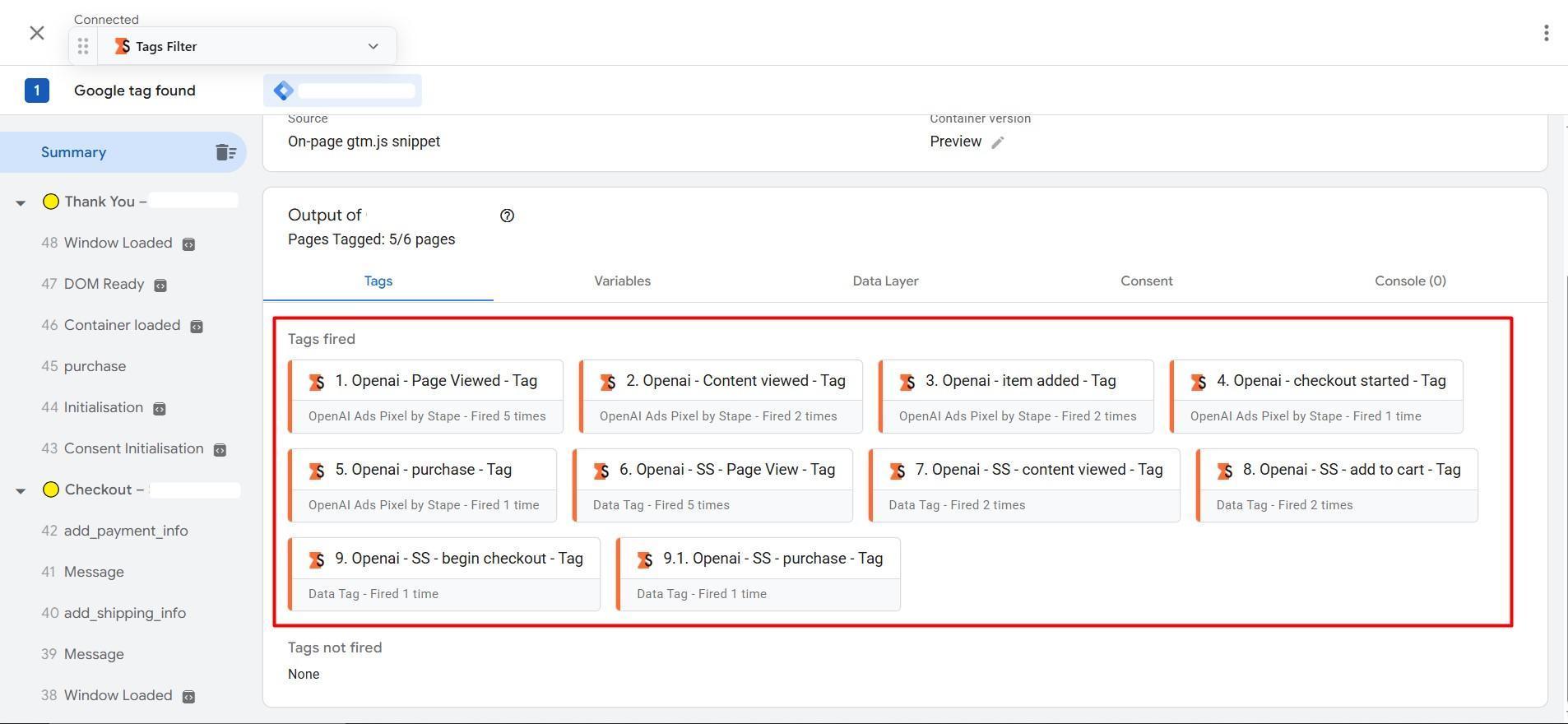Image resolution: width=1568 pixels, height=724 pixels.
Task: Open 9.1. Openai - SS - purchase card
Action: tap(758, 574)
